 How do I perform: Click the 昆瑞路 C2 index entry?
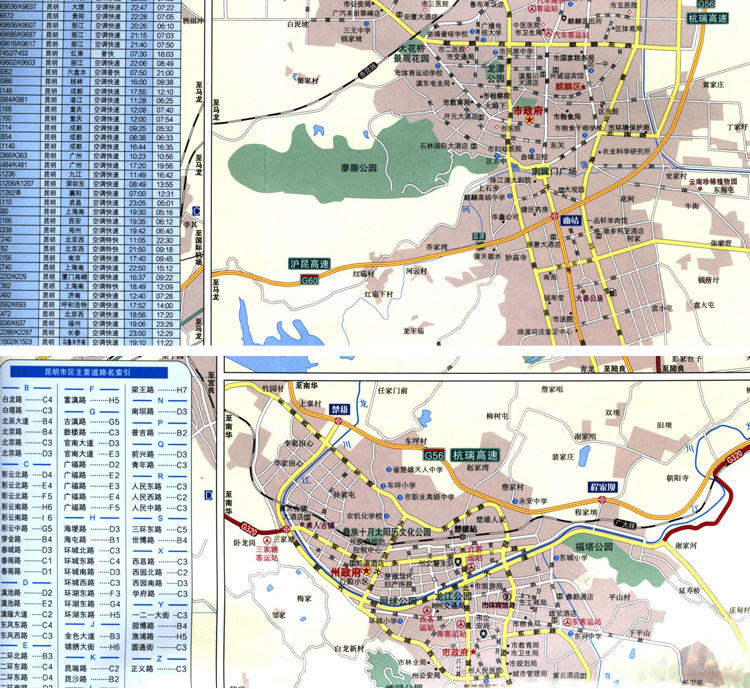coord(91,668)
